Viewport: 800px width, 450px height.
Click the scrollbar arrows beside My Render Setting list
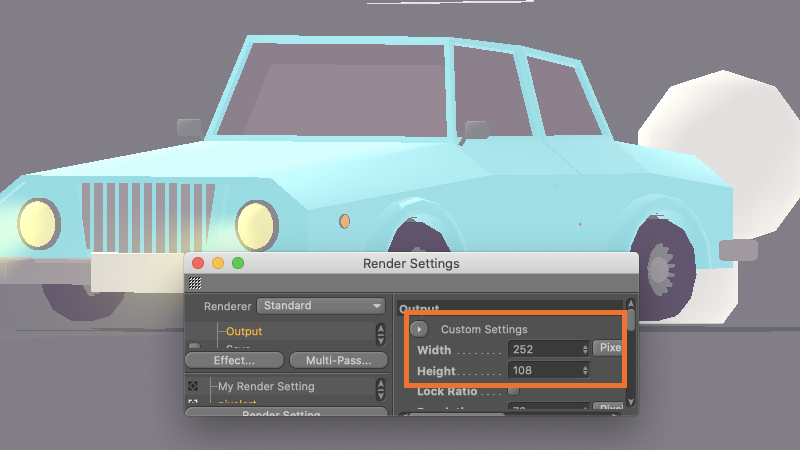[381, 390]
